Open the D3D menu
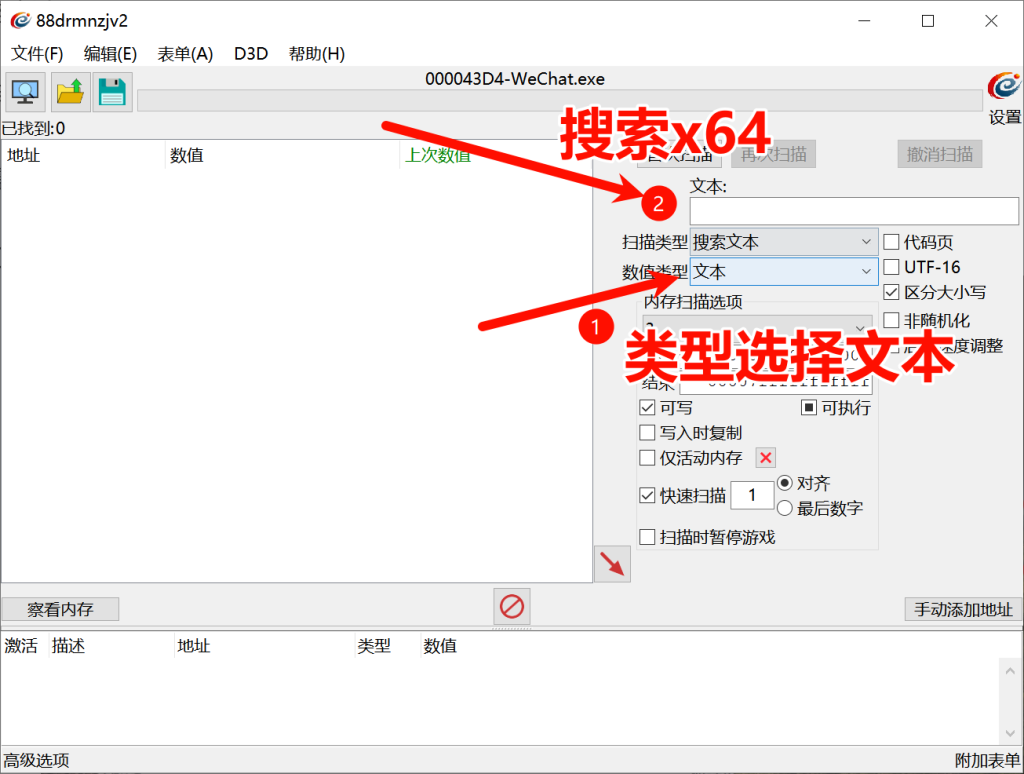 [251, 54]
